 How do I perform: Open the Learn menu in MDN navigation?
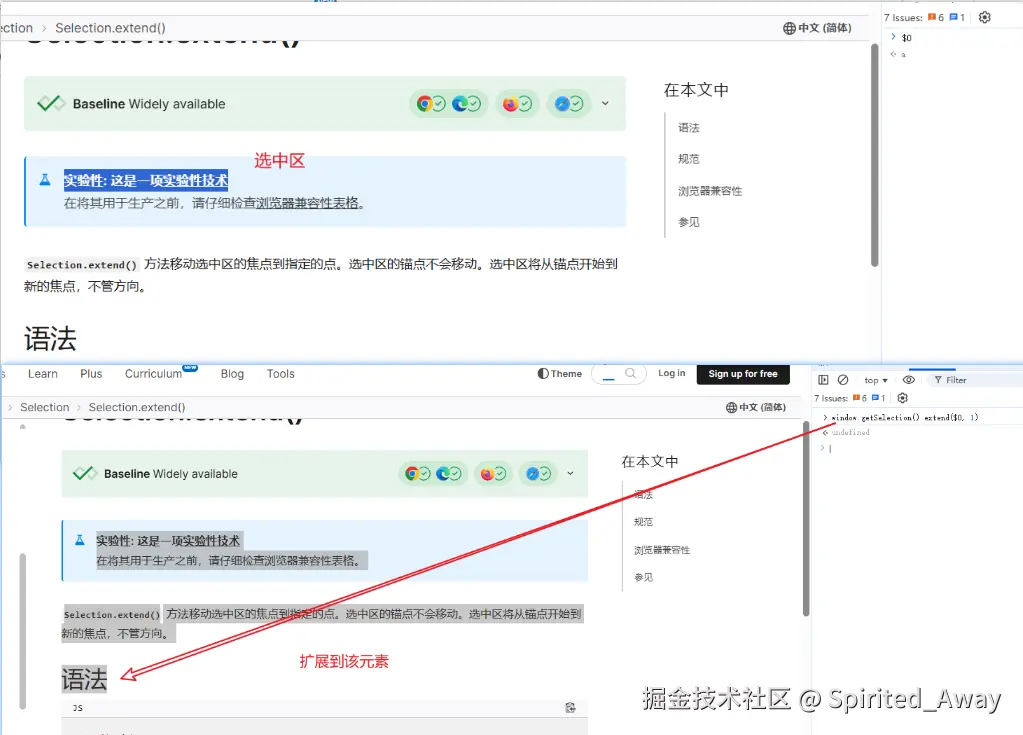pyautogui.click(x=42, y=374)
